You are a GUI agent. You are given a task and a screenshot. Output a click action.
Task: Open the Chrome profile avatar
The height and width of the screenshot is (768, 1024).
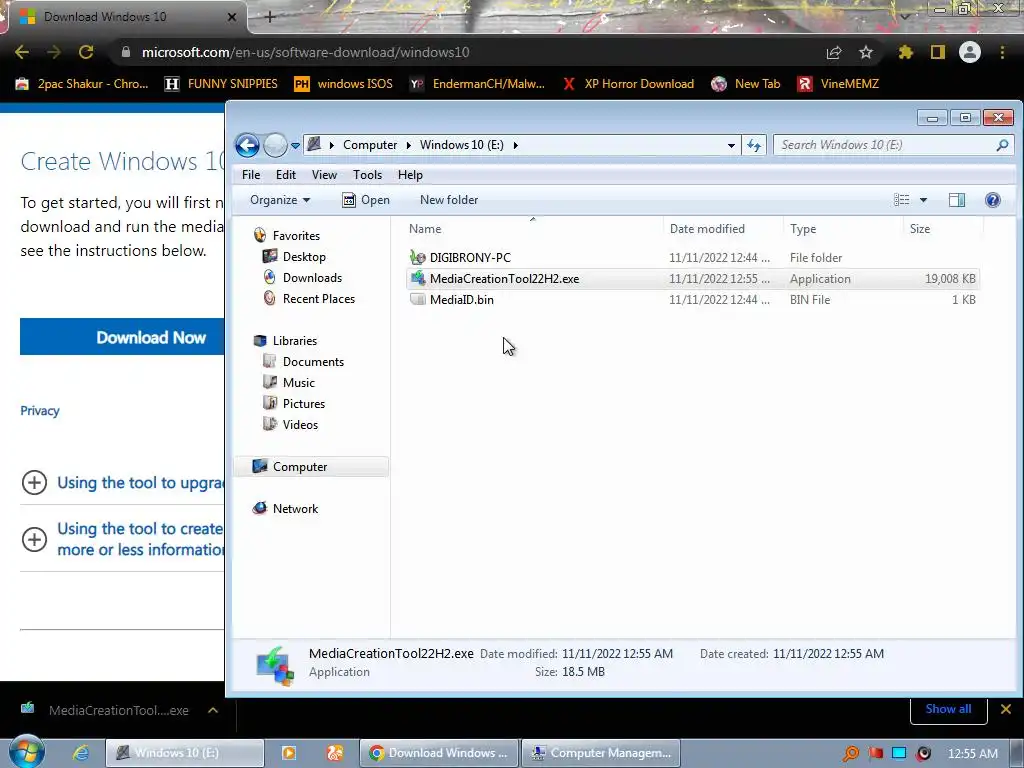point(970,52)
